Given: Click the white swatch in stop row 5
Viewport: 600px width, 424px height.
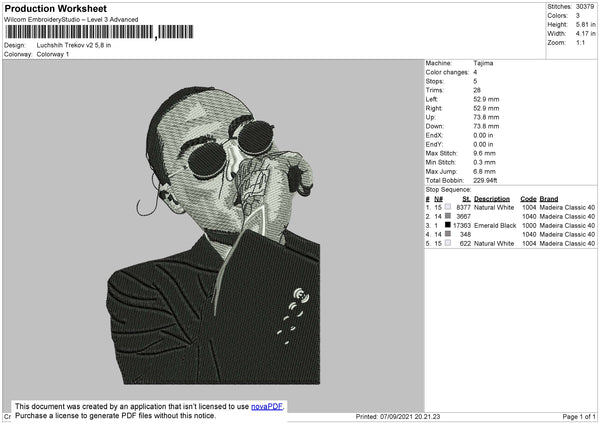Looking at the screenshot, I should coord(448,243).
